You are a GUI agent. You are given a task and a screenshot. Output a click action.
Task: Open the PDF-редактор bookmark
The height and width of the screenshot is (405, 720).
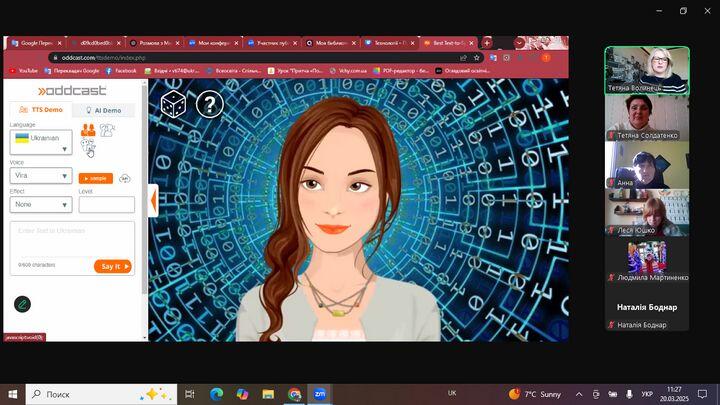click(401, 71)
